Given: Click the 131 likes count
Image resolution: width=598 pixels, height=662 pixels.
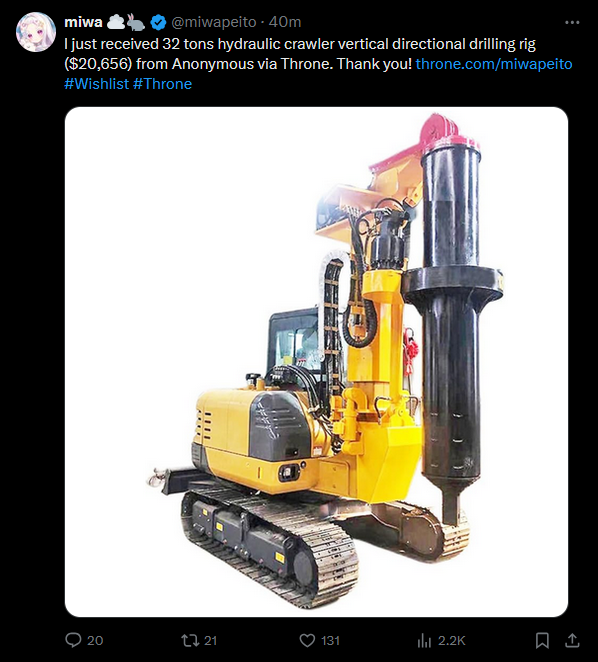Looking at the screenshot, I should tap(330, 640).
